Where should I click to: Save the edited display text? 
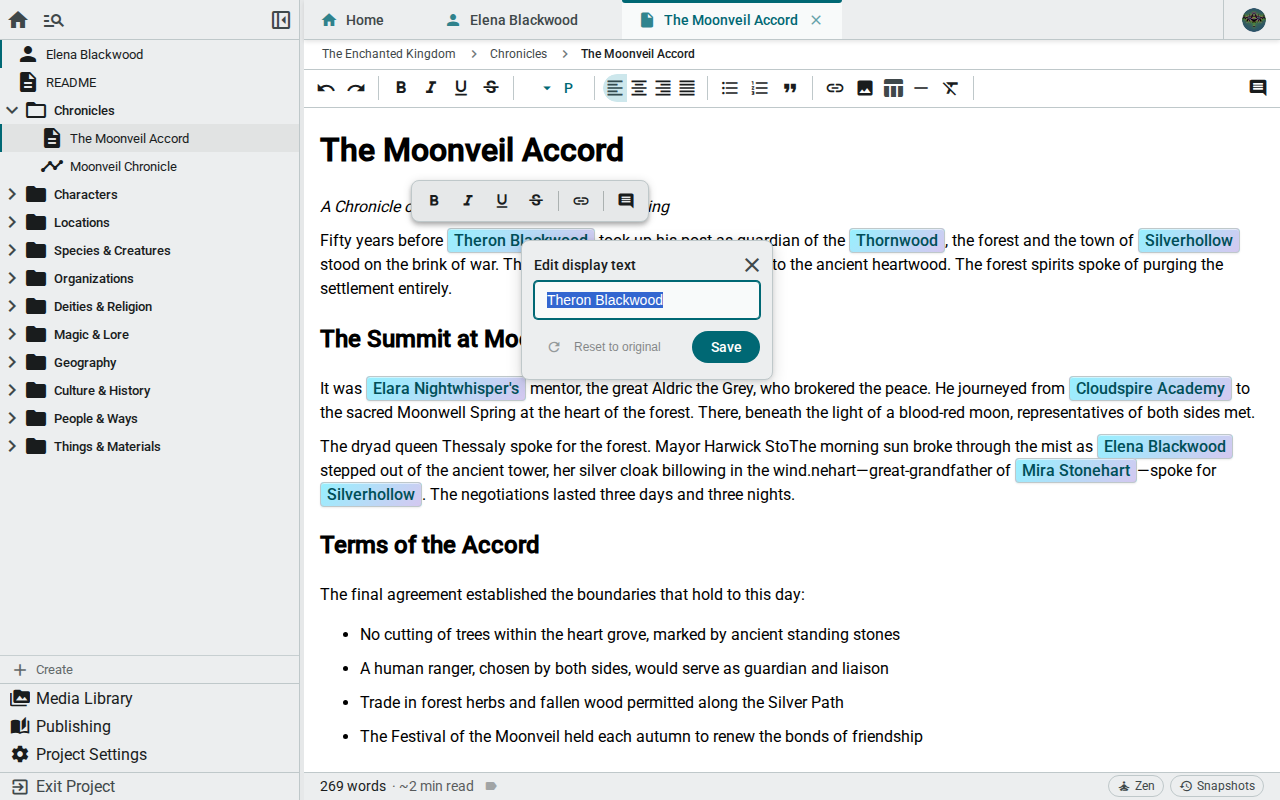click(726, 347)
